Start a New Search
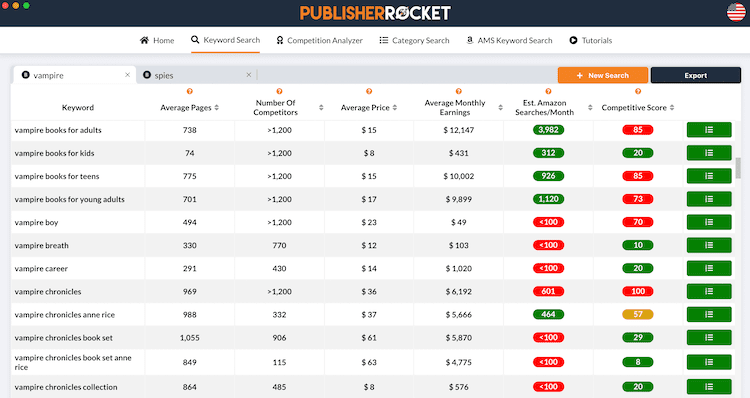 pos(603,75)
